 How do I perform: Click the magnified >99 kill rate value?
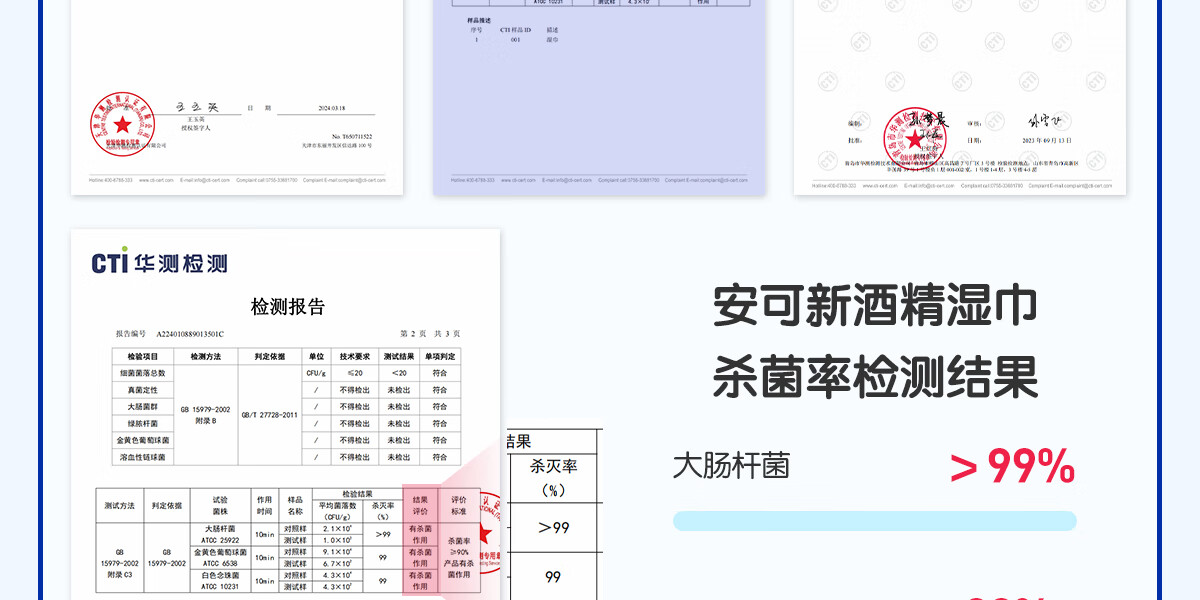[553, 527]
